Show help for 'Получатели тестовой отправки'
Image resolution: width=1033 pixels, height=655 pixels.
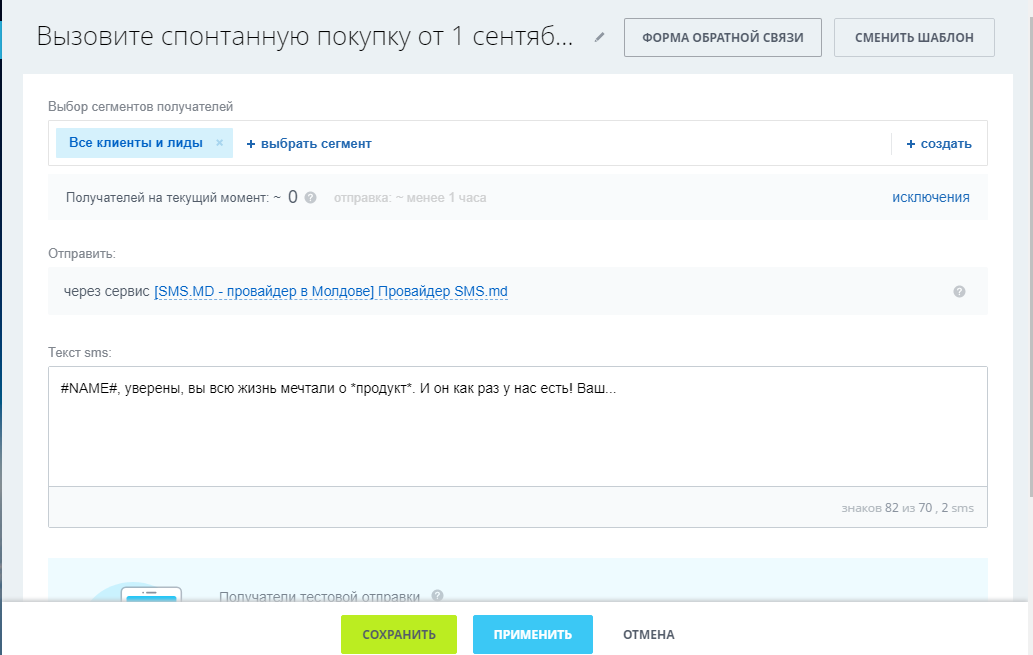coord(437,596)
